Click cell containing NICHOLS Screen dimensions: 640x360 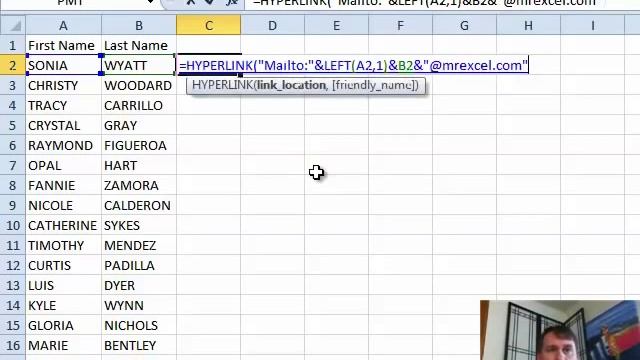[139, 325]
